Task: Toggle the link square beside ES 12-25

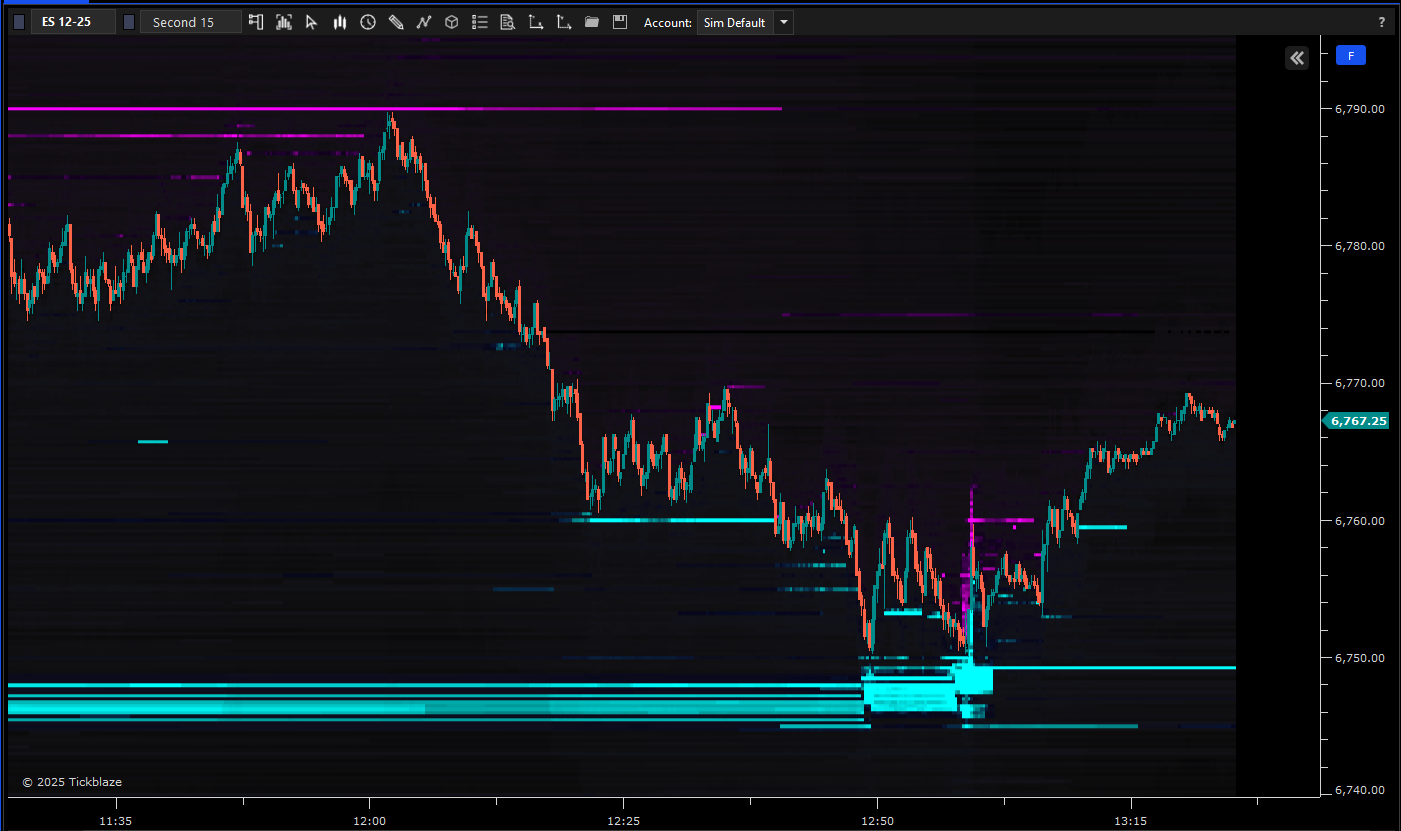Action: [x=19, y=22]
